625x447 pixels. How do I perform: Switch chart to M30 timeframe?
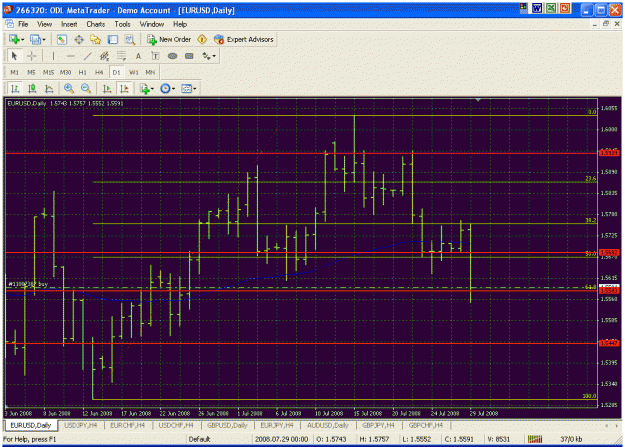click(65, 72)
